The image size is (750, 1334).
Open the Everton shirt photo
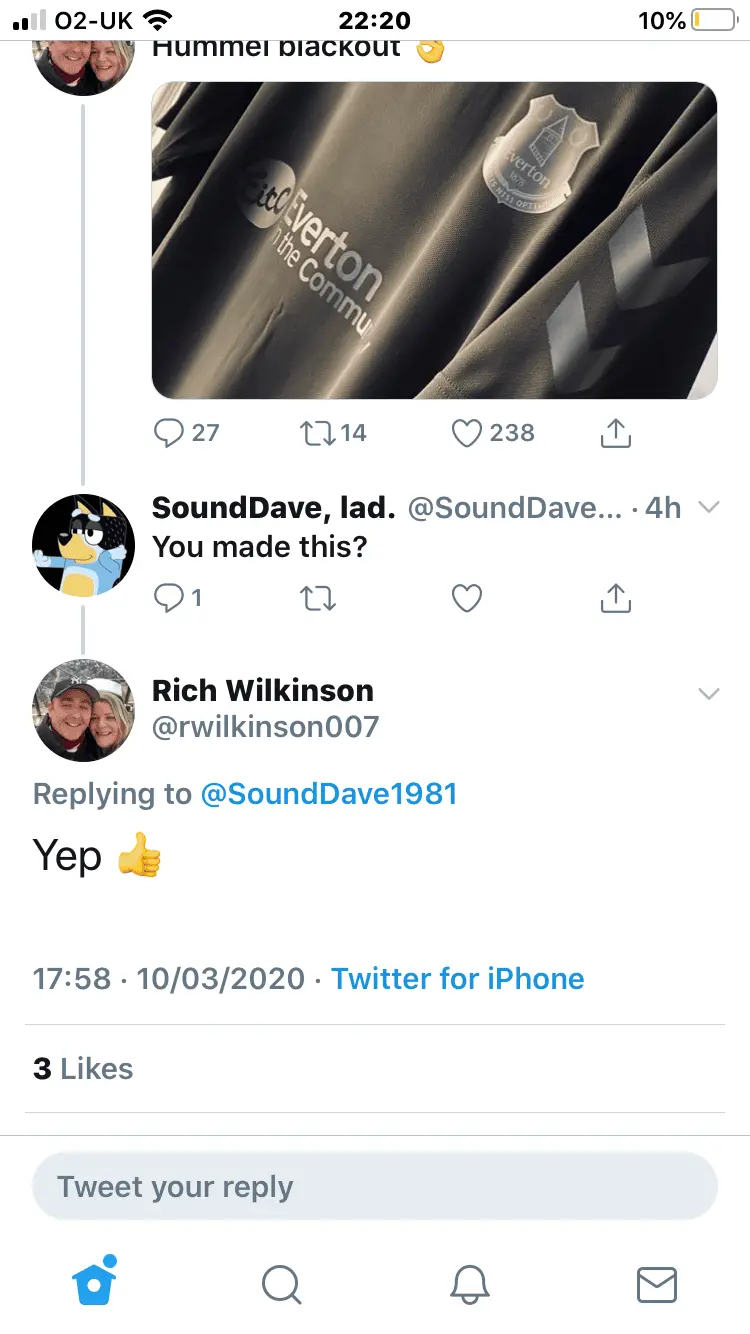tap(434, 240)
